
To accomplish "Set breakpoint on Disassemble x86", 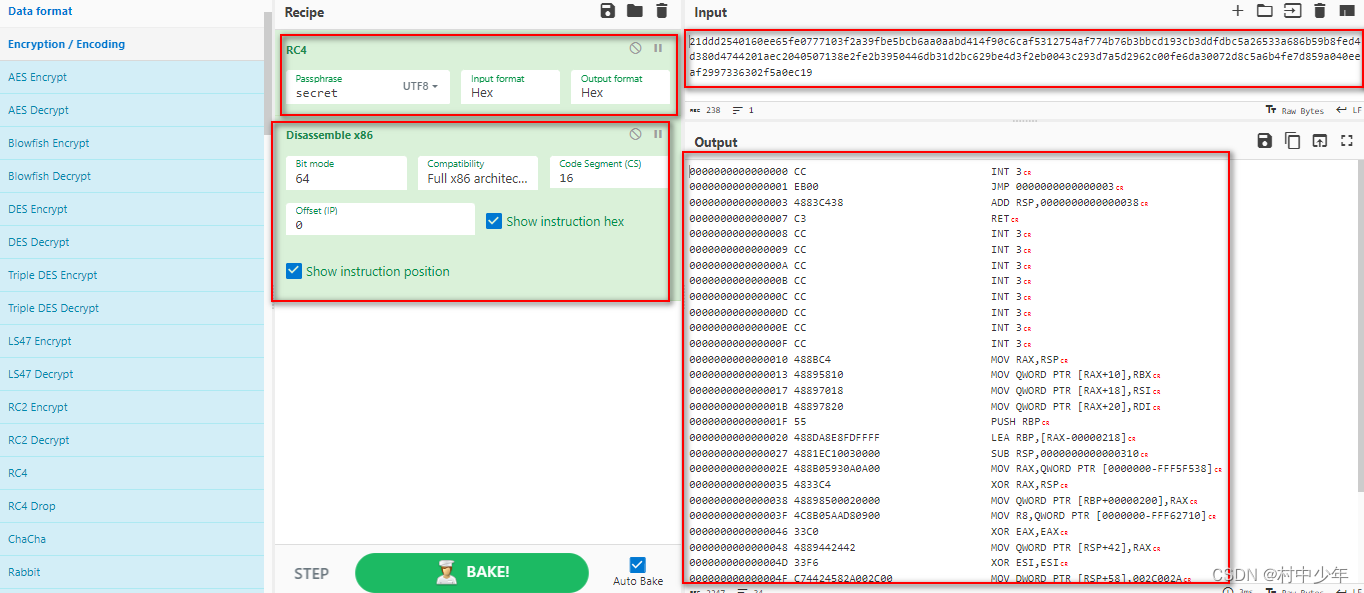I will [x=658, y=134].
